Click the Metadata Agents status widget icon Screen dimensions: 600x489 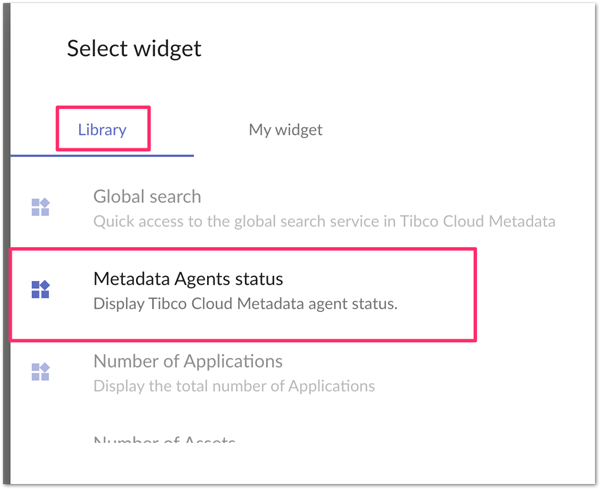[40, 290]
